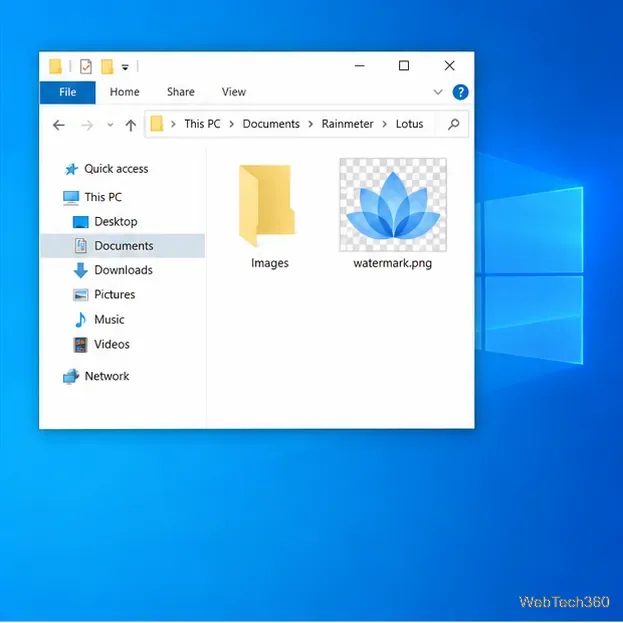Select Network in navigation pane
The image size is (623, 623).
(x=107, y=376)
